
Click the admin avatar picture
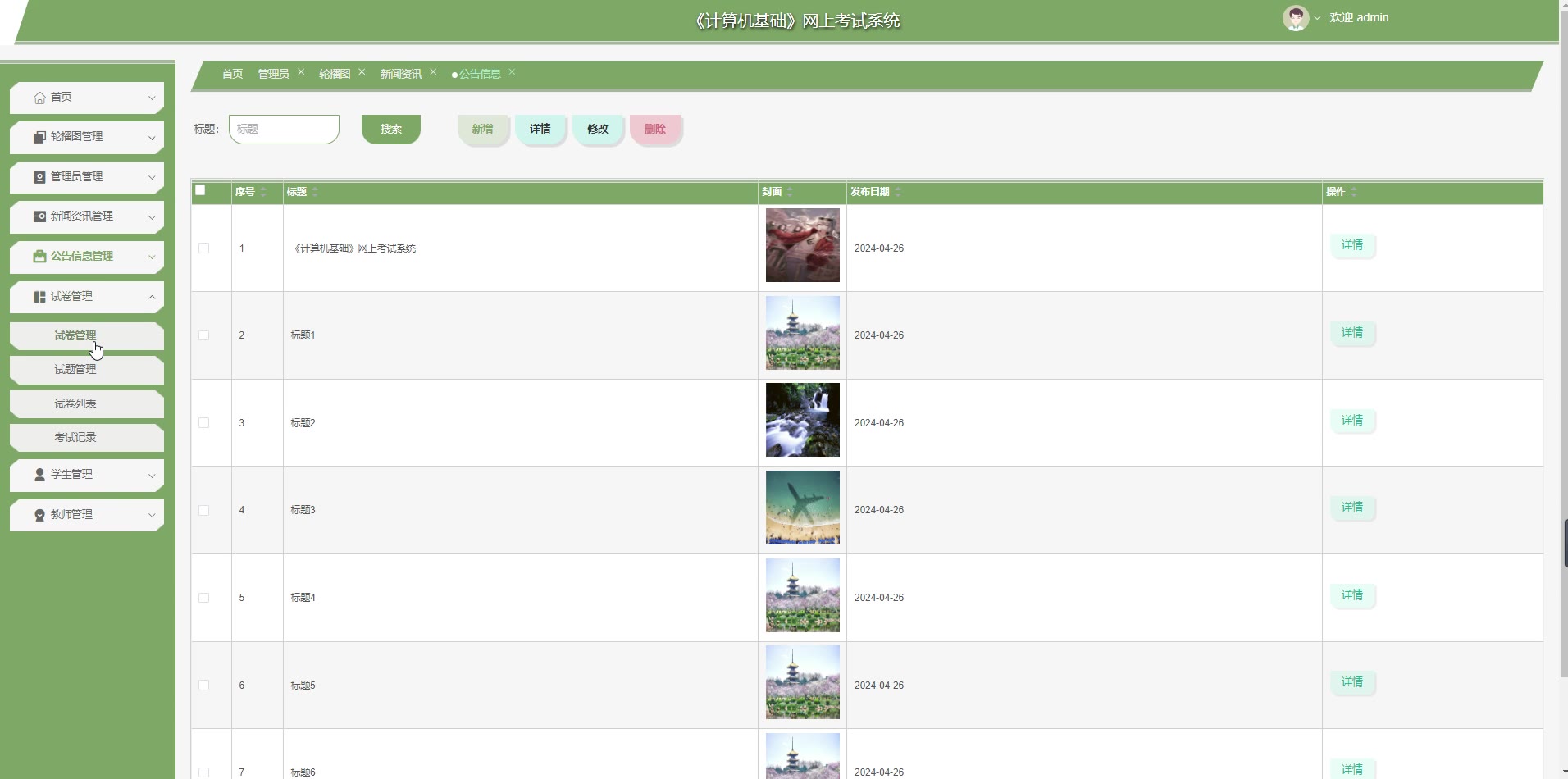coord(1296,18)
